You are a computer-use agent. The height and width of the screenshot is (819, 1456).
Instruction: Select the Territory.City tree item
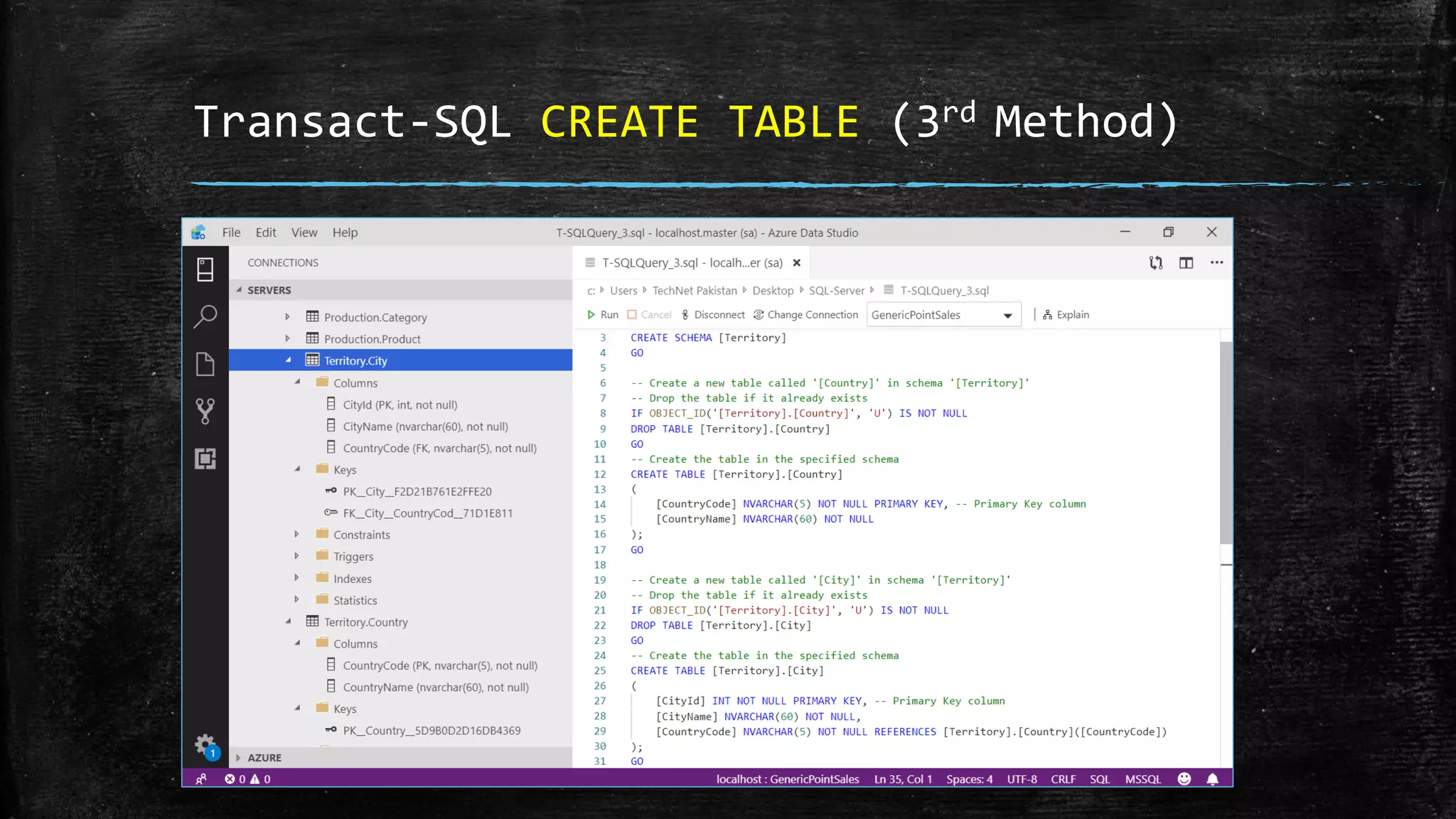click(x=400, y=360)
